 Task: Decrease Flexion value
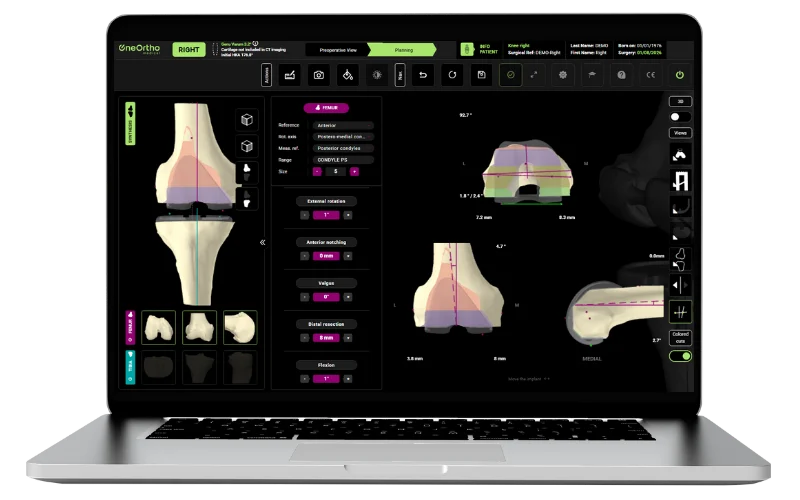pos(305,379)
